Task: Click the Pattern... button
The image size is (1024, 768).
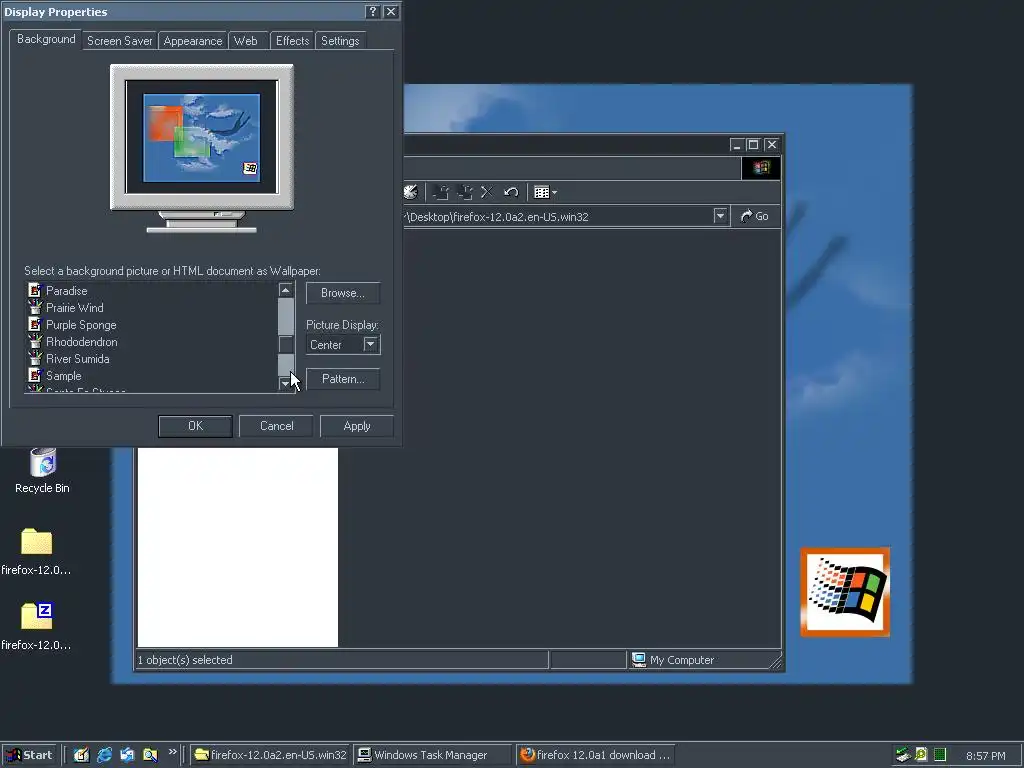Action: tap(343, 379)
